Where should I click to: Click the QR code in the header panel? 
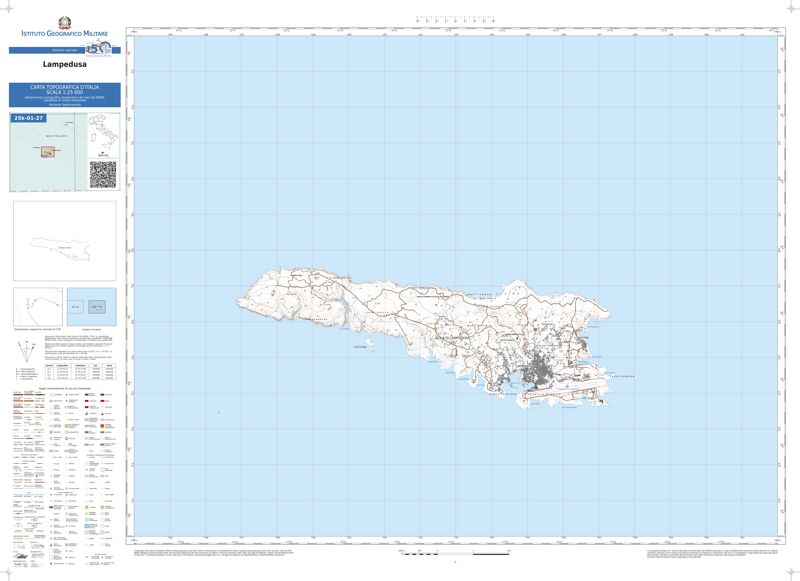(103, 173)
